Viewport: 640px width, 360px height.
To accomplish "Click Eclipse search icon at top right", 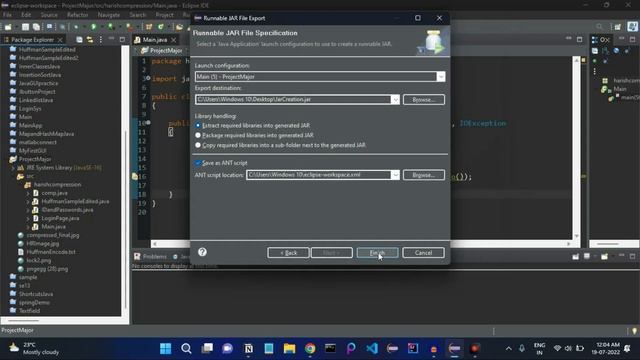I will [x=599, y=27].
